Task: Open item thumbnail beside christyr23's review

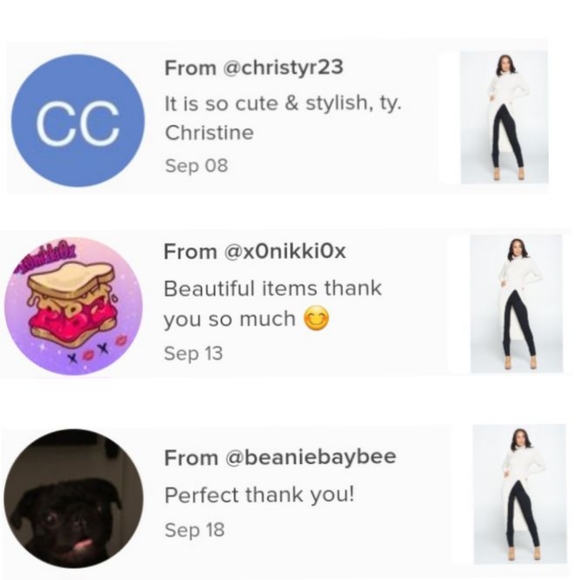Action: pyautogui.click(x=504, y=117)
